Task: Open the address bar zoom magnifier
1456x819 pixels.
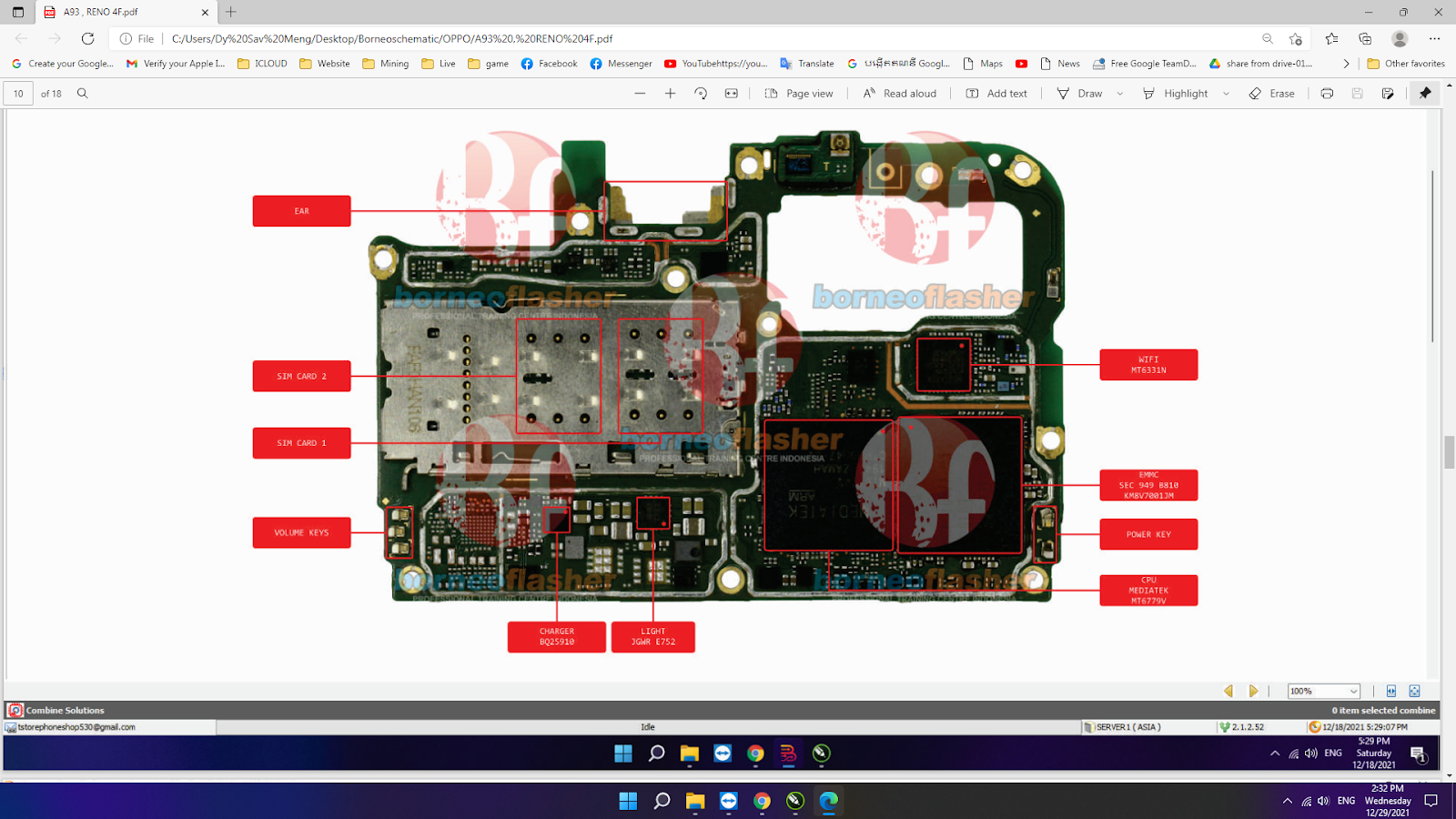Action: [1268, 38]
